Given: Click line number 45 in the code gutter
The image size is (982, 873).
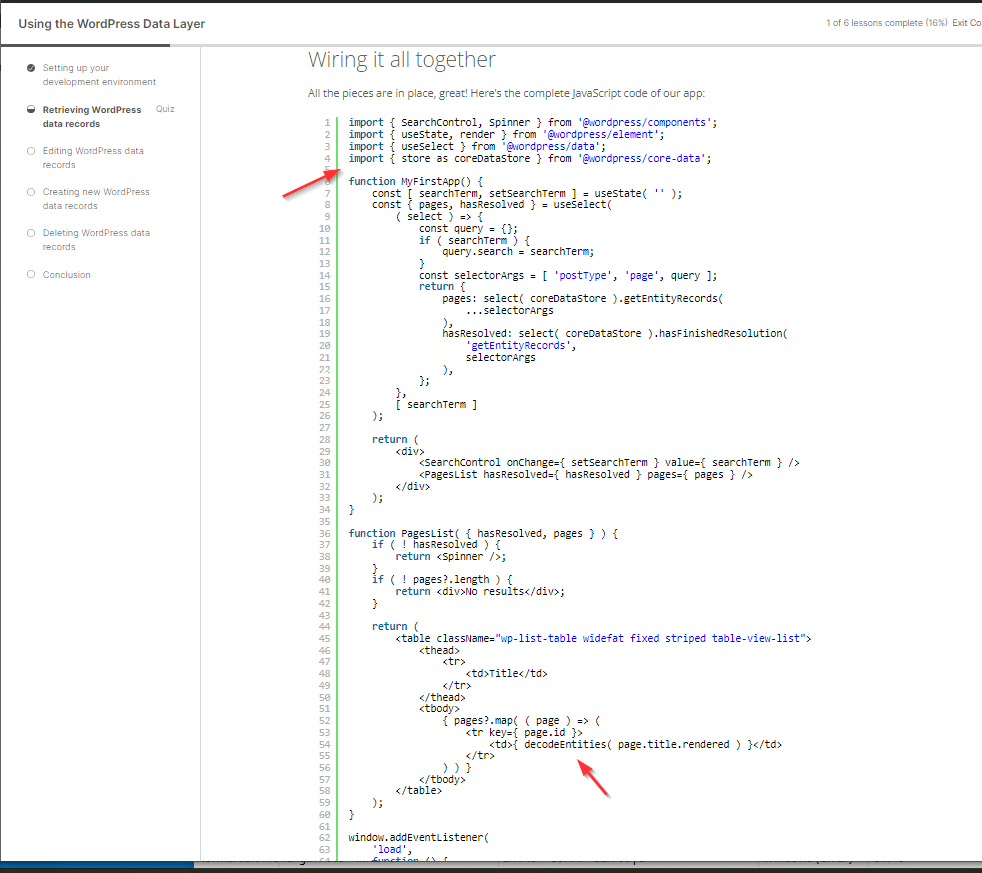Looking at the screenshot, I should [324, 639].
